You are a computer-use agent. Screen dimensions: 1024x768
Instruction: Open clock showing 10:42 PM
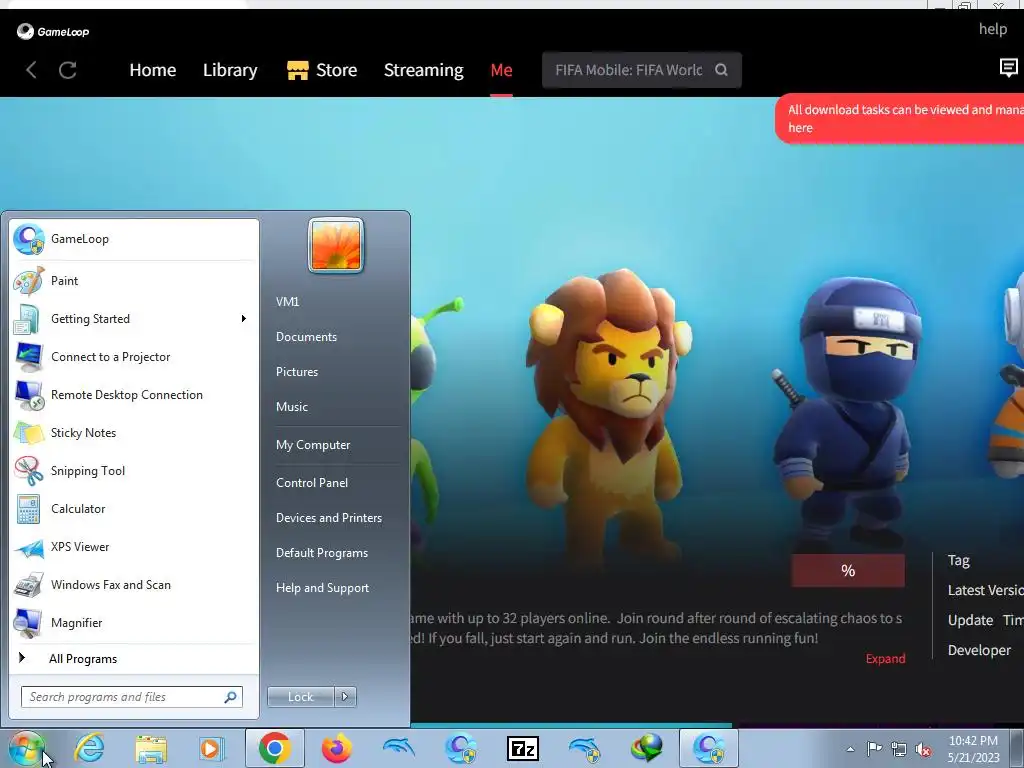point(974,749)
